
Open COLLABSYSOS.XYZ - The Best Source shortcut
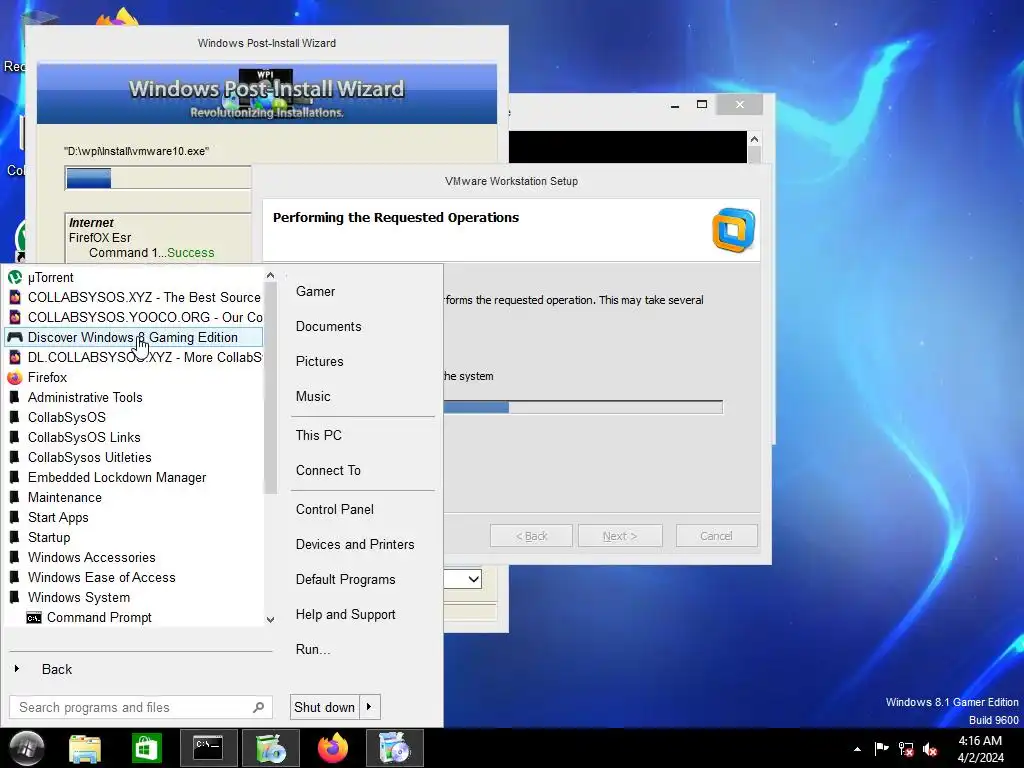(133, 297)
